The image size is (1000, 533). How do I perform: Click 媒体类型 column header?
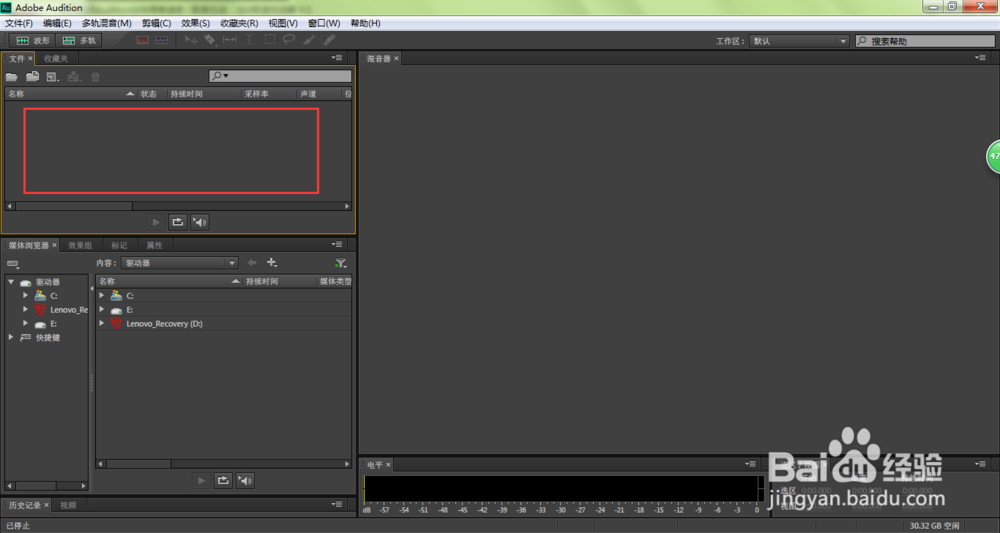click(x=335, y=281)
